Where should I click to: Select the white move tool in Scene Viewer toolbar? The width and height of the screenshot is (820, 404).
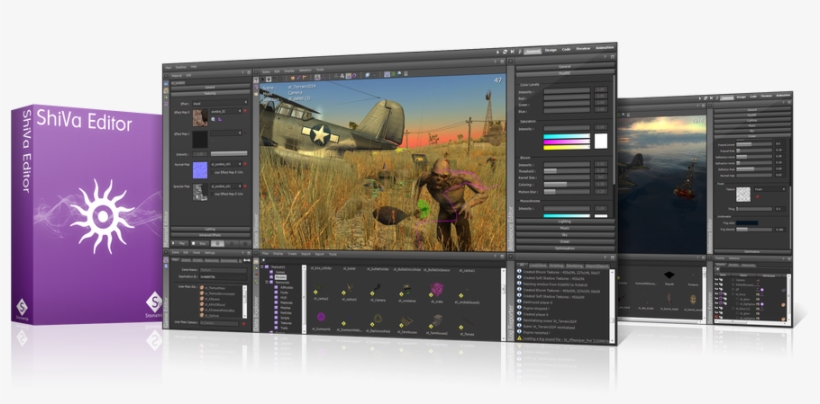269,79
